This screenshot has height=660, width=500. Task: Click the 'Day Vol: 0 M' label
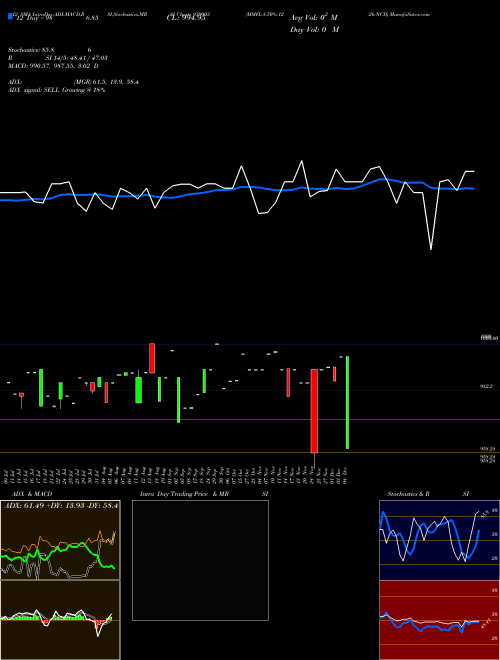point(314,30)
